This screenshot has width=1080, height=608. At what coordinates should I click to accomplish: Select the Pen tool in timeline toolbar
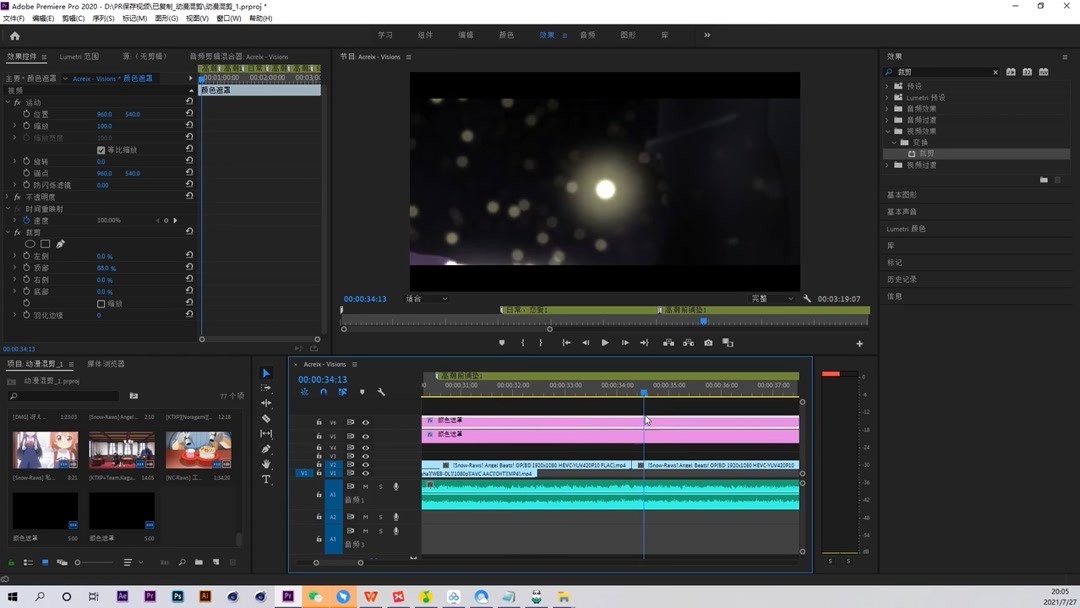(x=266, y=449)
